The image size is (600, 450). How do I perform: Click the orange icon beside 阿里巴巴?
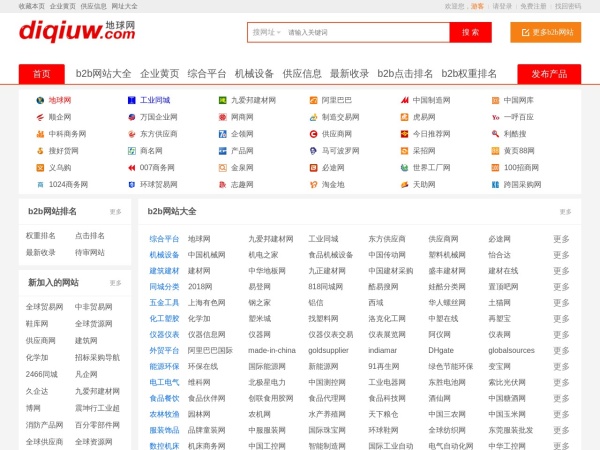coord(313,100)
